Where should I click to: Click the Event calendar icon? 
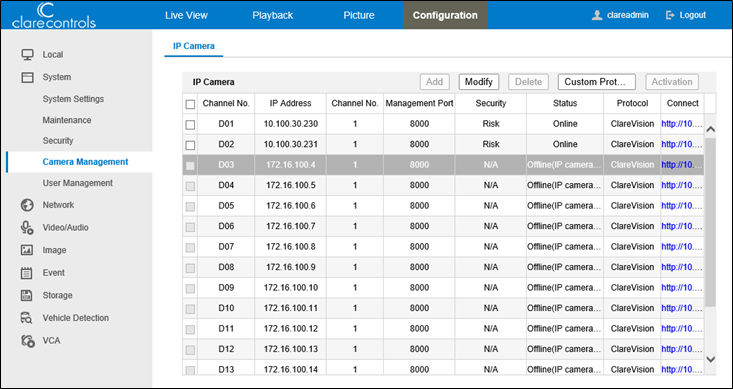pyautogui.click(x=28, y=273)
